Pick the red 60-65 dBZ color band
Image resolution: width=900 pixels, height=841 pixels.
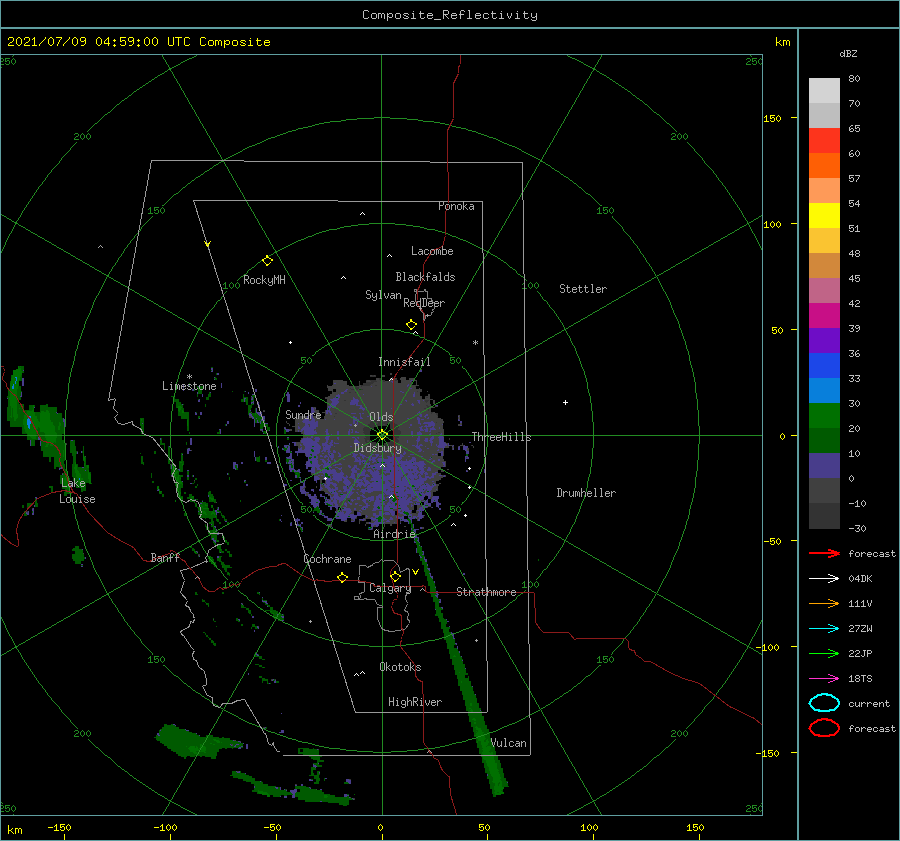[x=824, y=141]
